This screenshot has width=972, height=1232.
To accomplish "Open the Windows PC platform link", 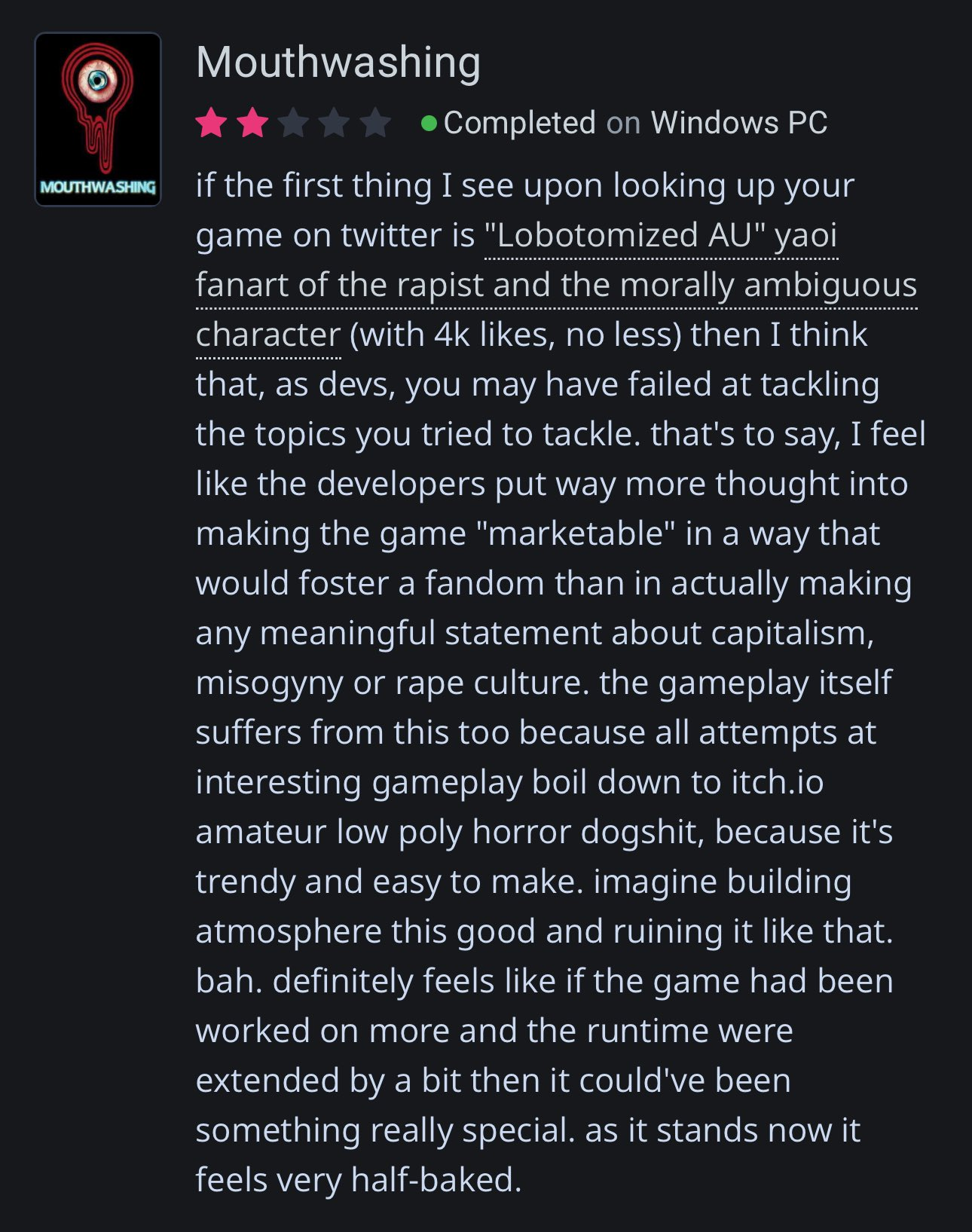I will (739, 123).
